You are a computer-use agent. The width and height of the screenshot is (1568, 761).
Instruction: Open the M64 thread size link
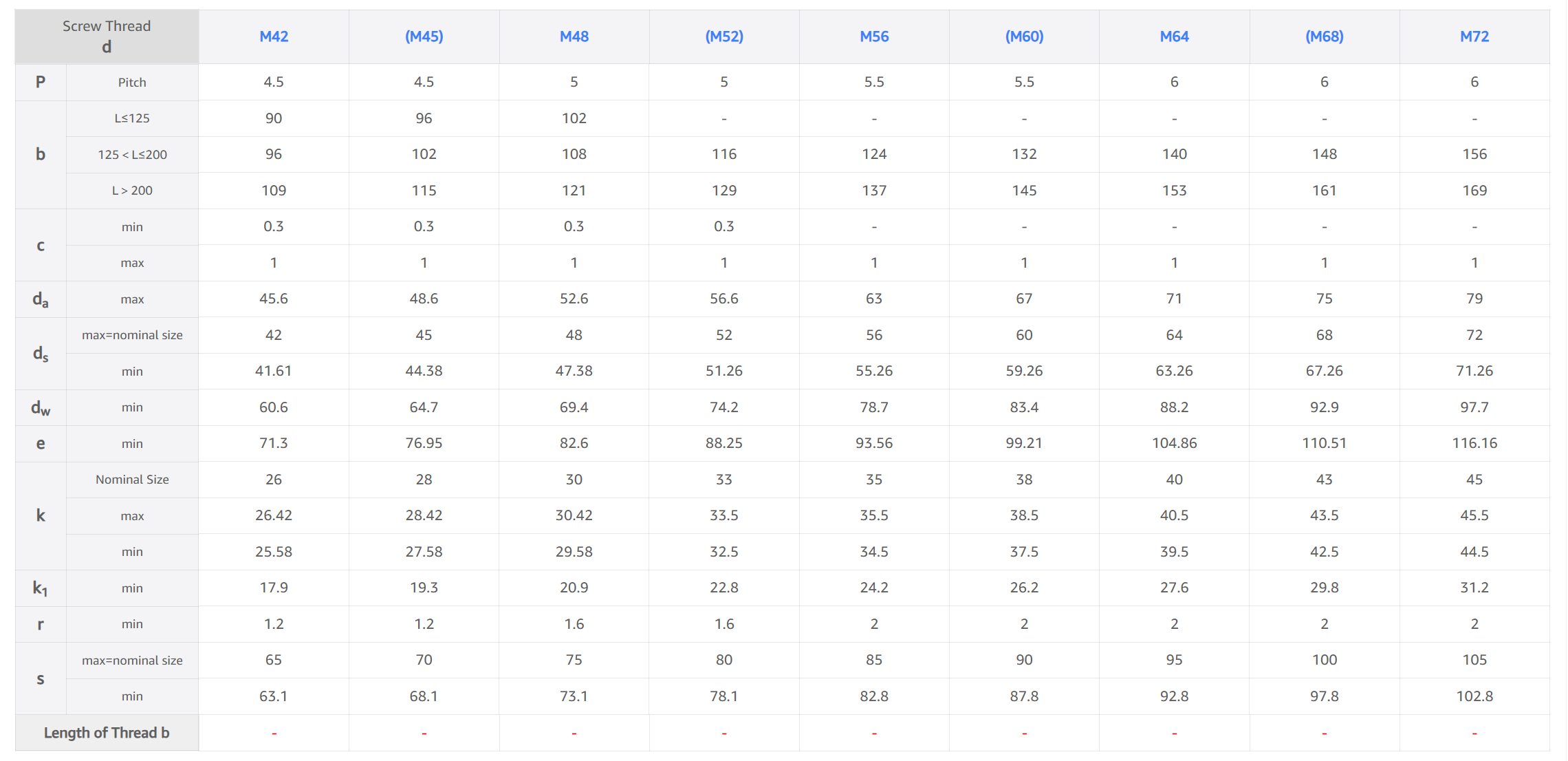[1174, 36]
